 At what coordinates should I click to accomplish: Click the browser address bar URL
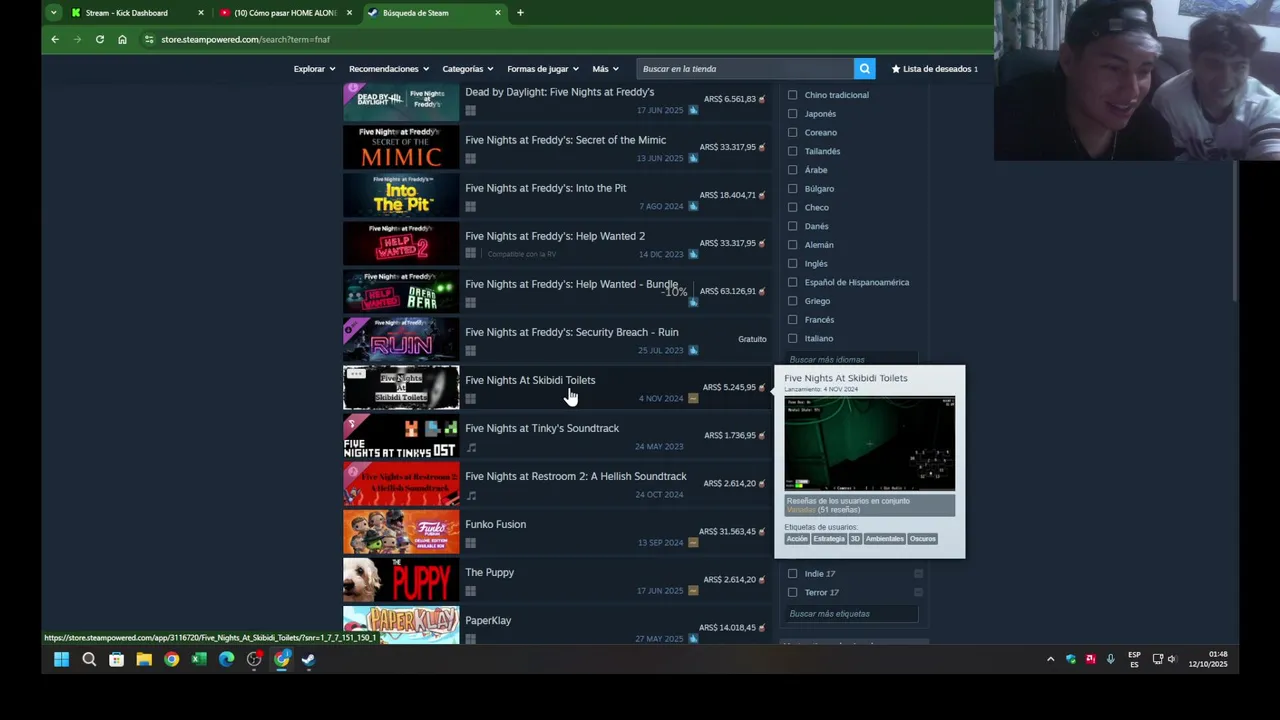click(x=245, y=39)
